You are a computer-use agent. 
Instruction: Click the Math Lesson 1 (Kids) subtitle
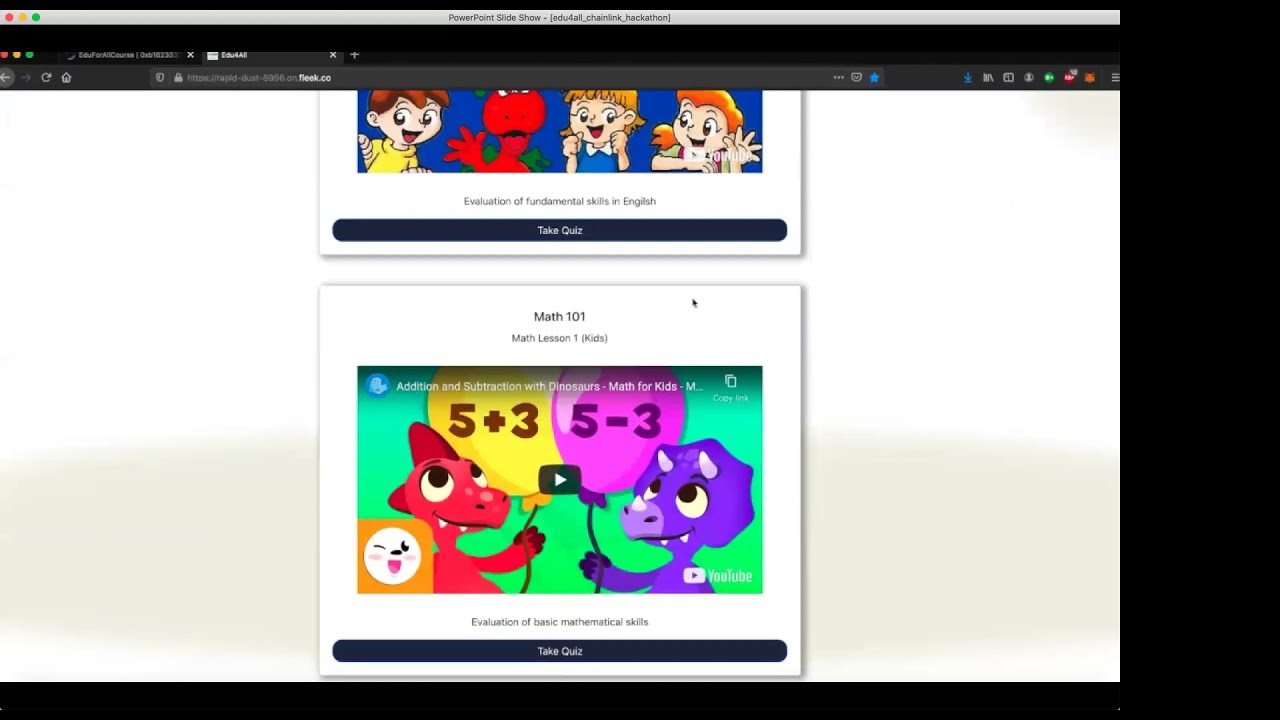point(560,338)
